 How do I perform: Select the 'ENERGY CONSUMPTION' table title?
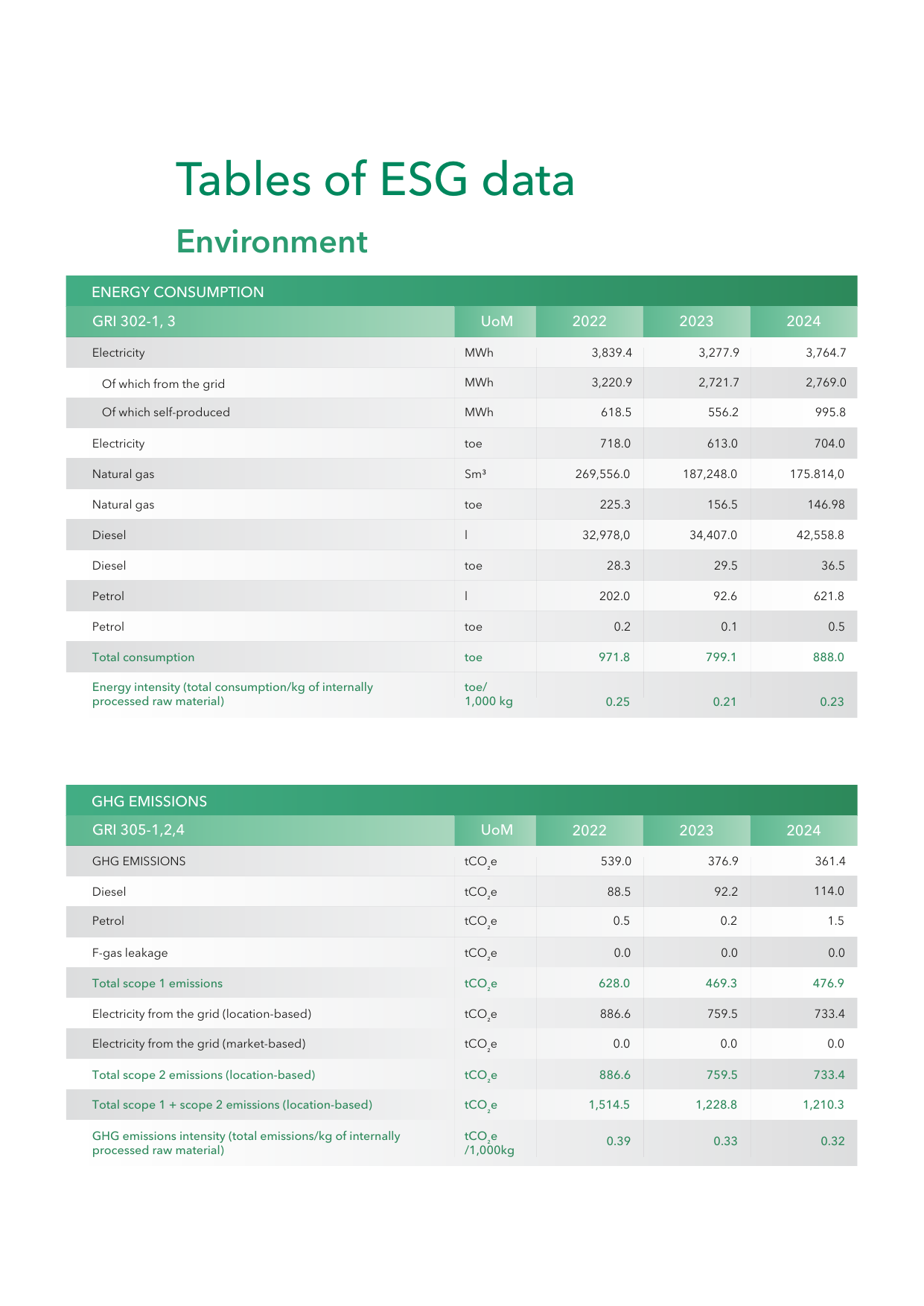[177, 292]
